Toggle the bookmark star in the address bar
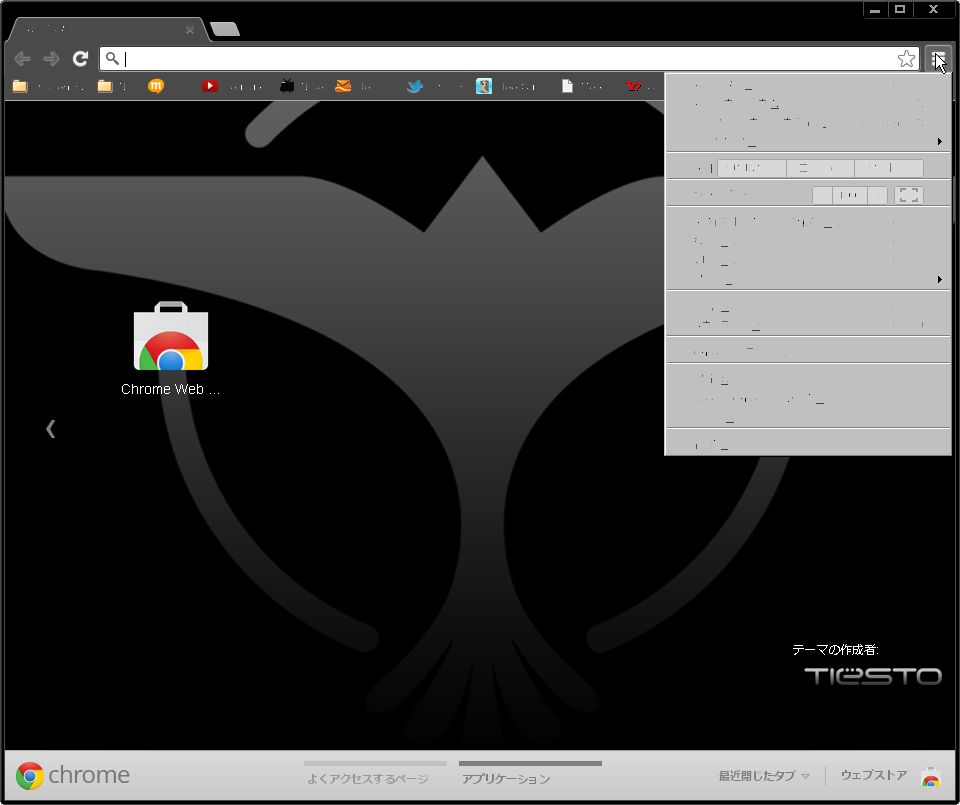 pyautogui.click(x=906, y=58)
